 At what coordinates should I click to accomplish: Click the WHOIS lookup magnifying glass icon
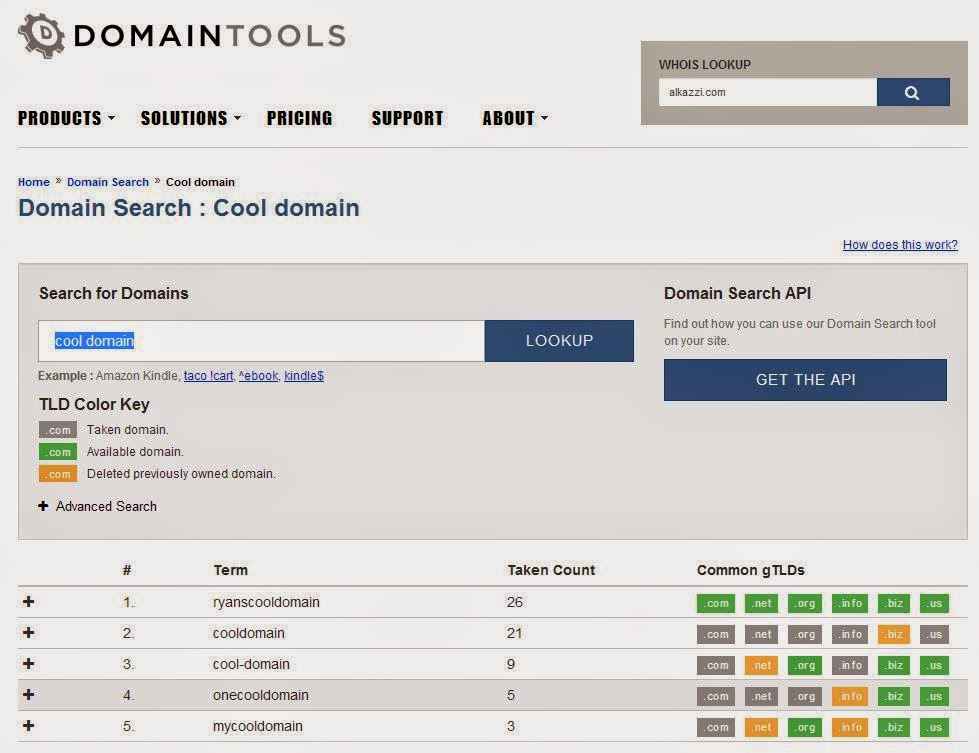911,92
